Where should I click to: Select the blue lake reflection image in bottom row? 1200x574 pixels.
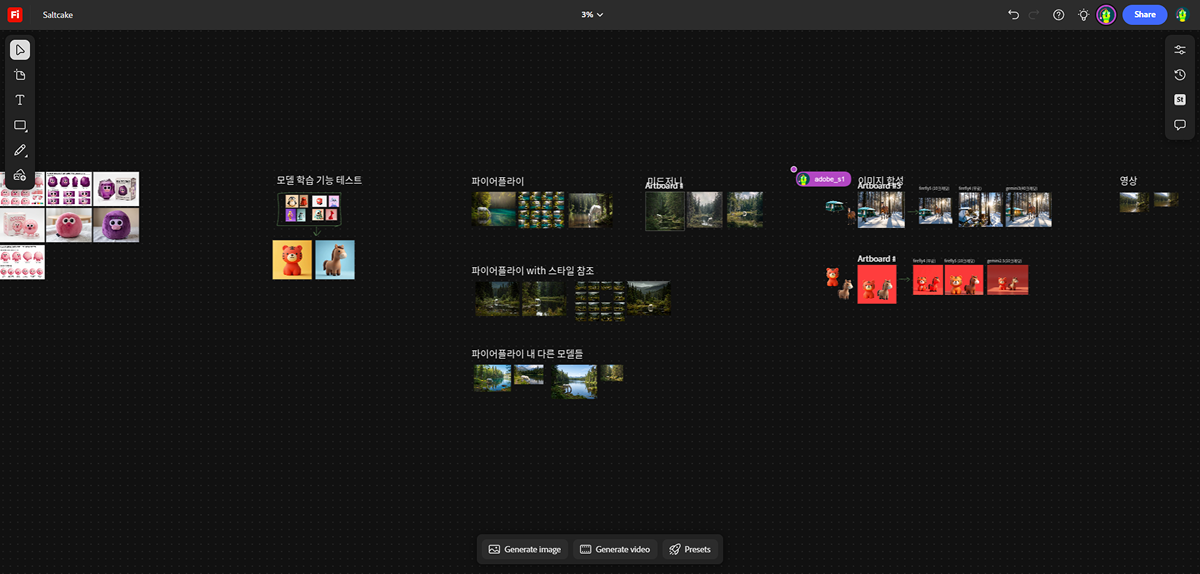pos(574,381)
